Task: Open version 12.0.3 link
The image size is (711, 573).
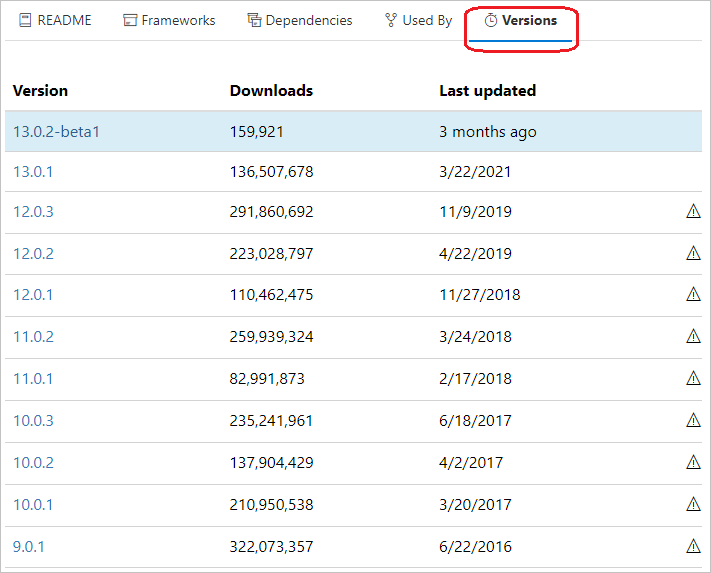Action: pos(33,212)
